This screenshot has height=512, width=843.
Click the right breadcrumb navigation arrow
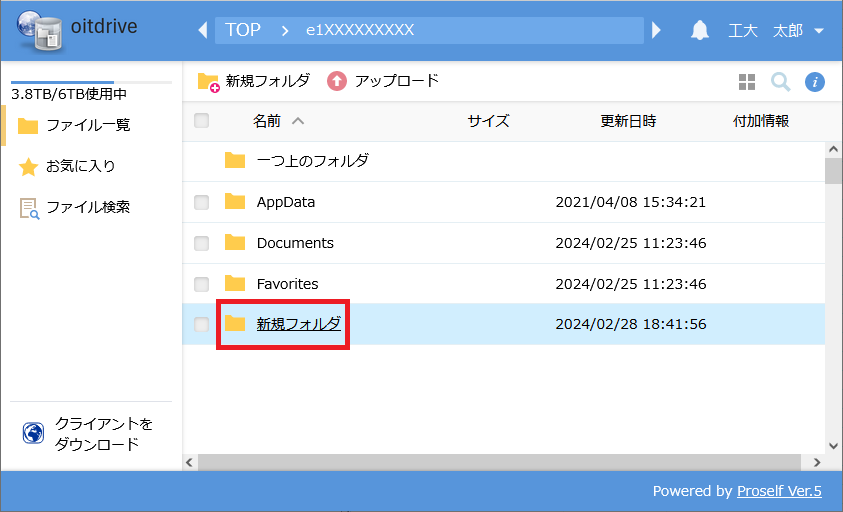[x=657, y=30]
